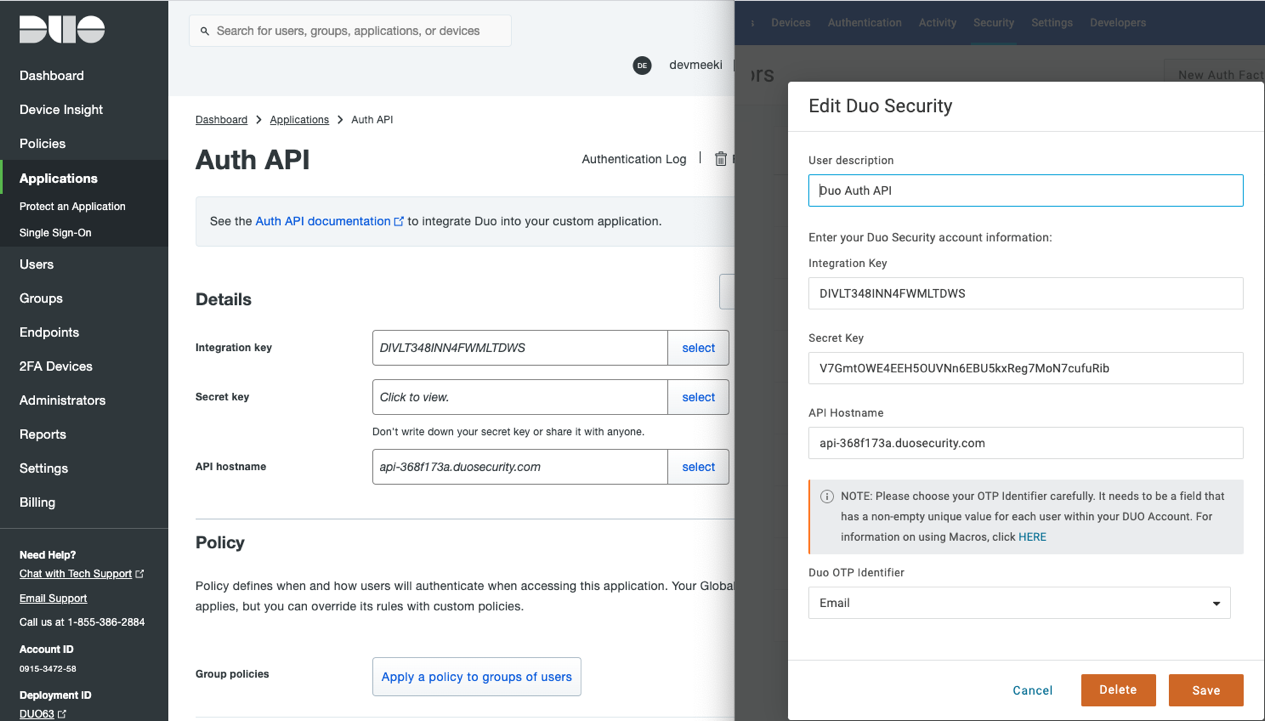Click the search magnifier icon

pyautogui.click(x=205, y=31)
